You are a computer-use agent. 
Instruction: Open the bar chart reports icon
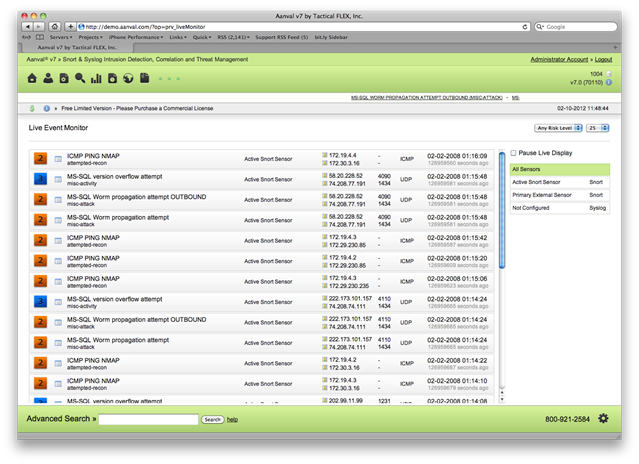[96, 78]
